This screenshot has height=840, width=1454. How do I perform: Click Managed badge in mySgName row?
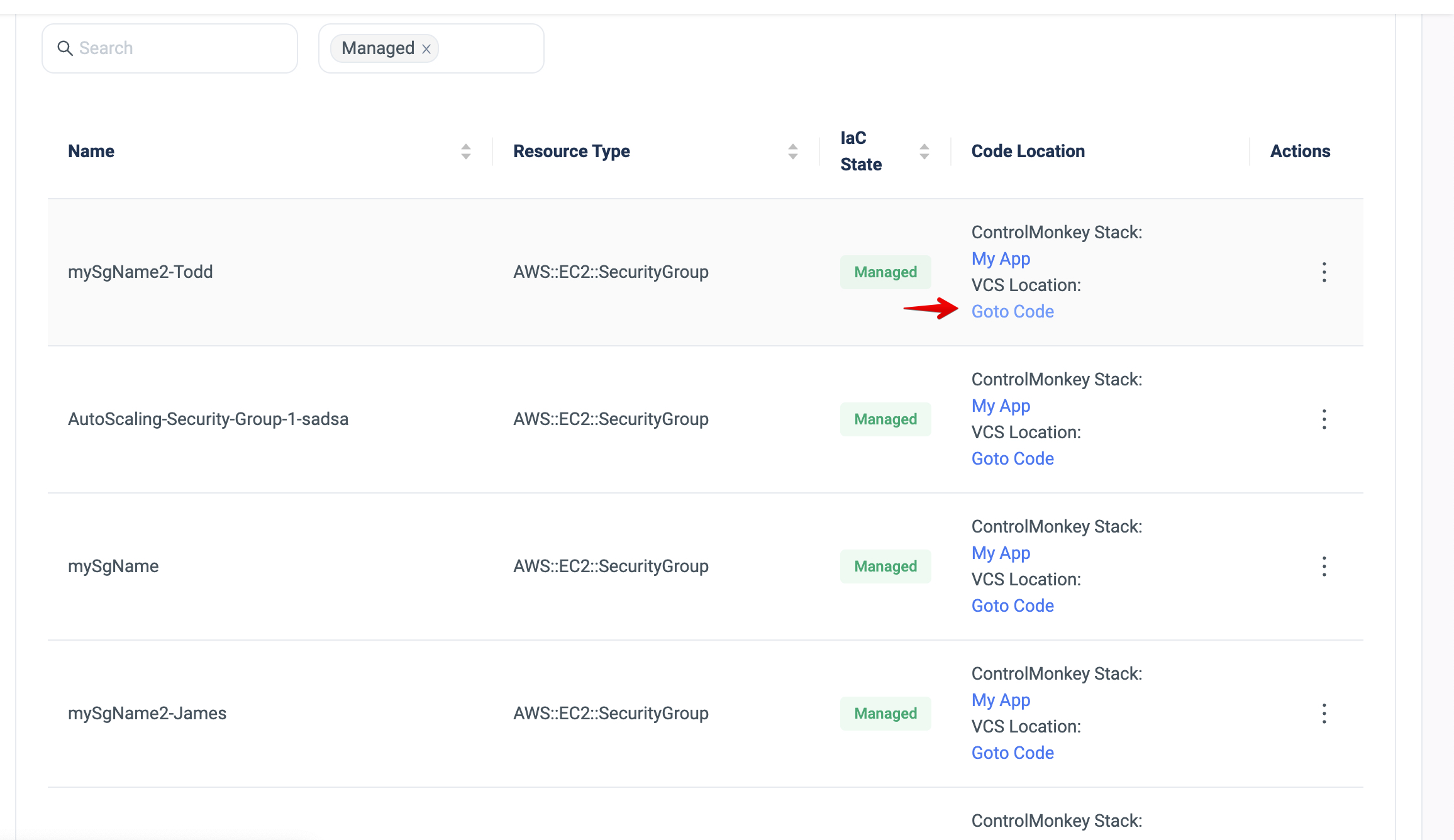[885, 566]
